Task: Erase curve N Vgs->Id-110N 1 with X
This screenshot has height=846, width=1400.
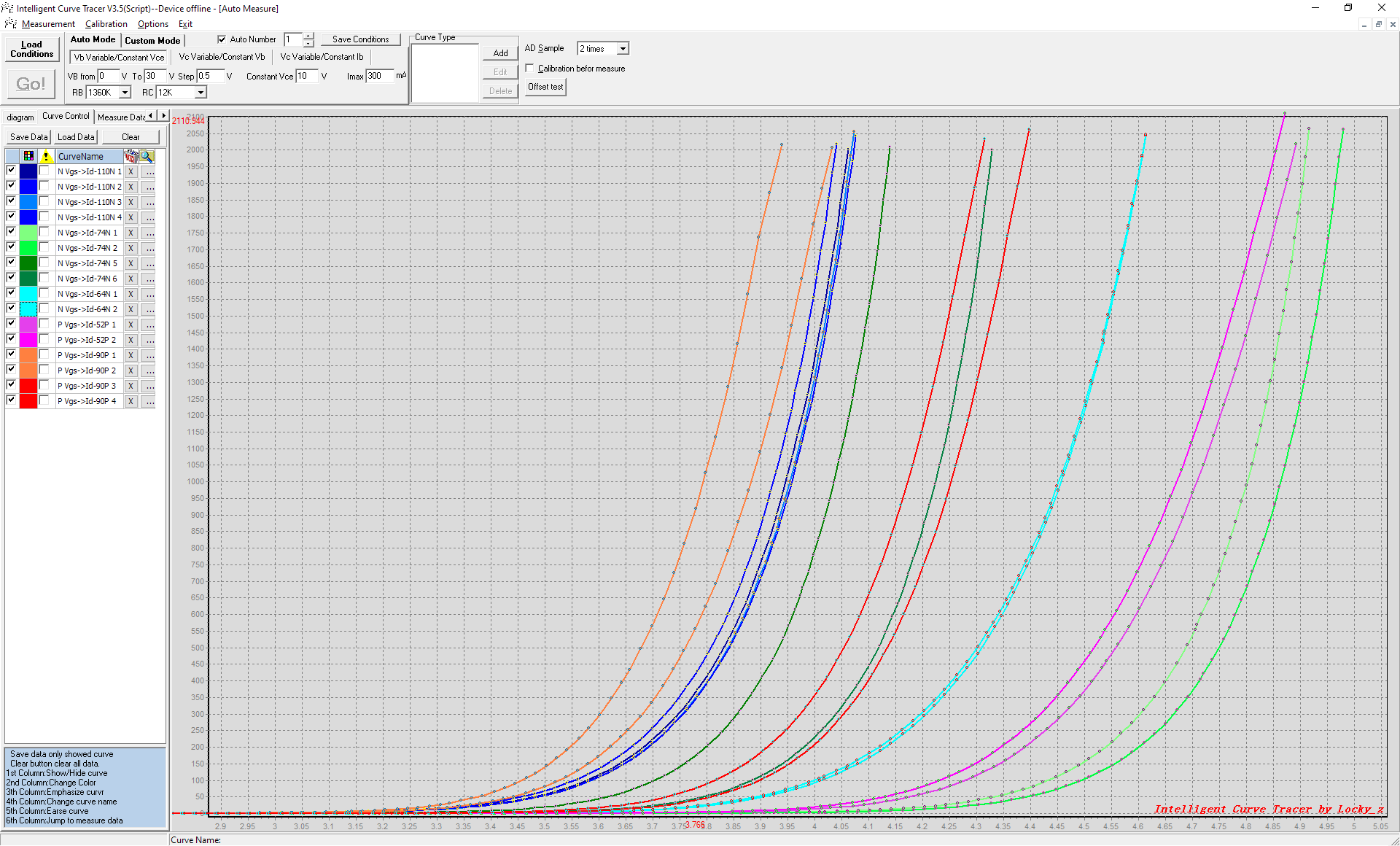Action: point(131,172)
